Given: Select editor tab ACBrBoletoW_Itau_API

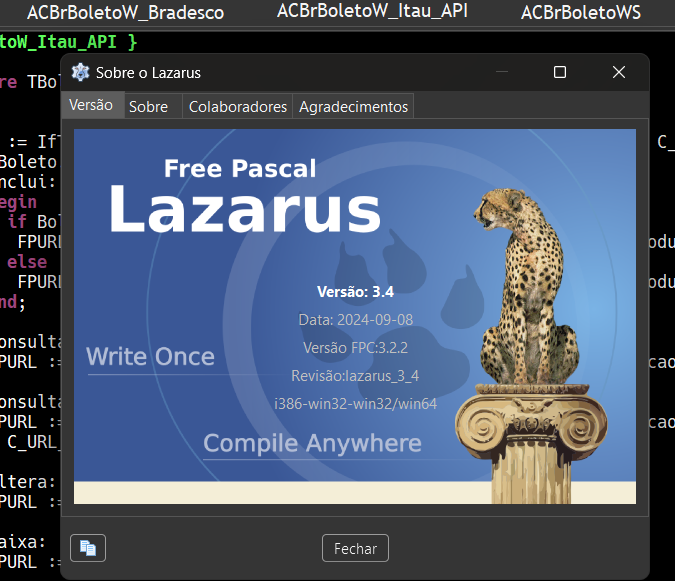Looking at the screenshot, I should pos(372,11).
